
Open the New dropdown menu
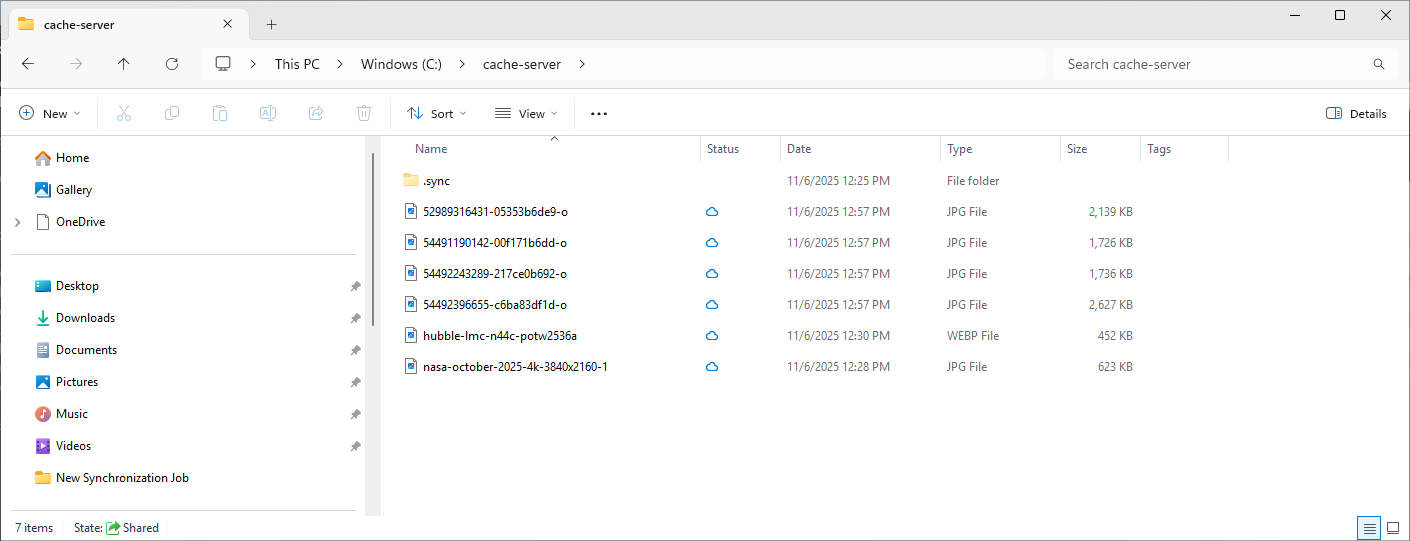coord(50,114)
